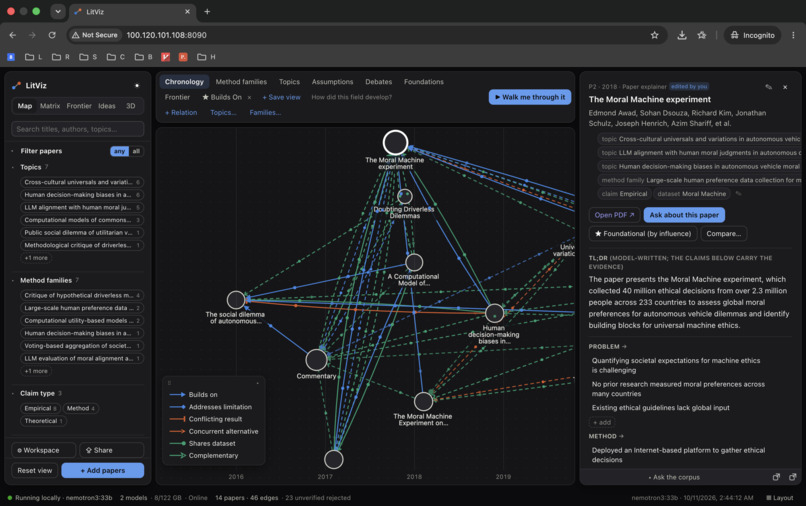Show +1 more topics
806x506 pixels.
click(36, 258)
